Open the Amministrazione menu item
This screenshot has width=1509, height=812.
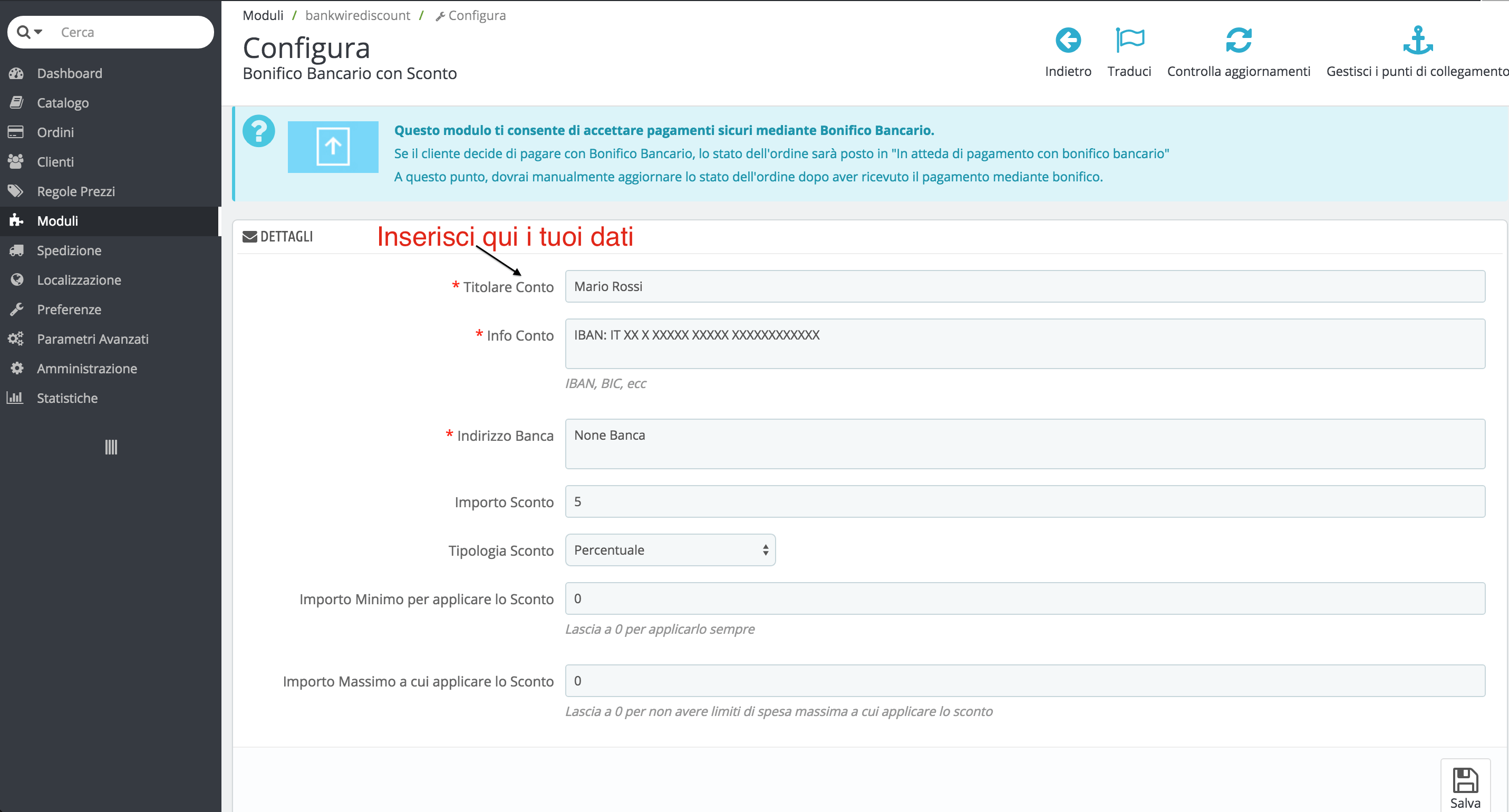[110, 368]
